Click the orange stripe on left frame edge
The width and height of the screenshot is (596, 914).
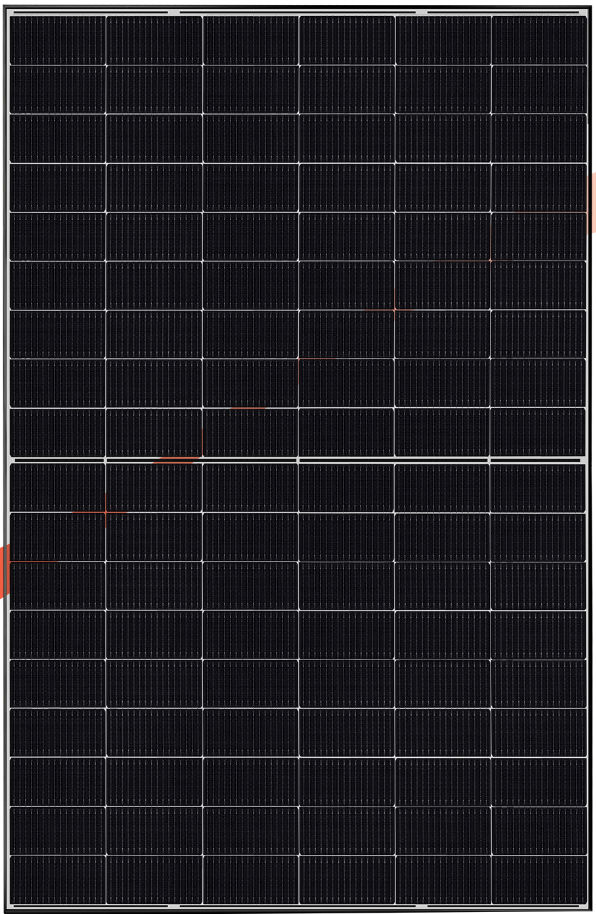click(x=5, y=571)
